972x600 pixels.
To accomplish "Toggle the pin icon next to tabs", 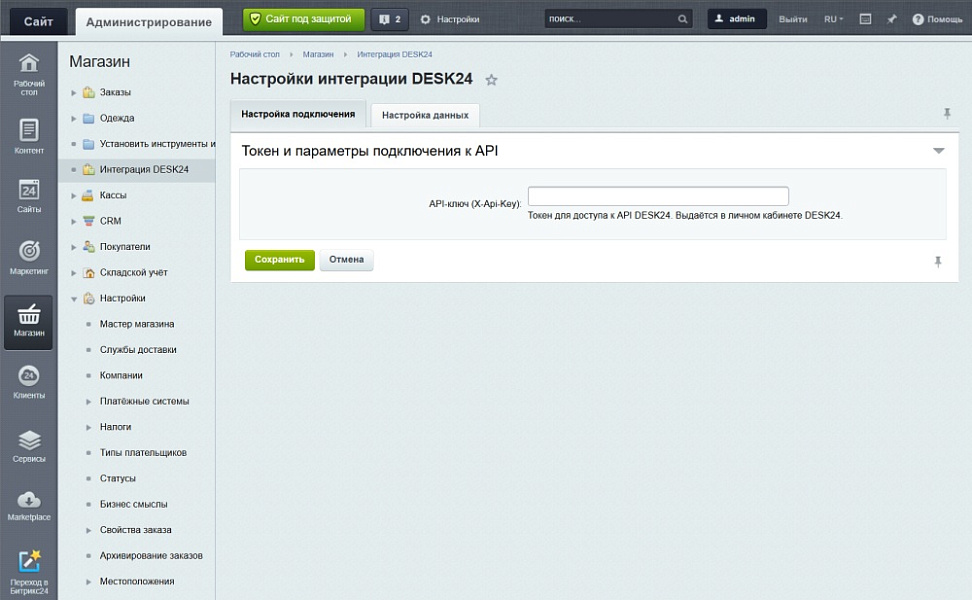I will [x=947, y=114].
